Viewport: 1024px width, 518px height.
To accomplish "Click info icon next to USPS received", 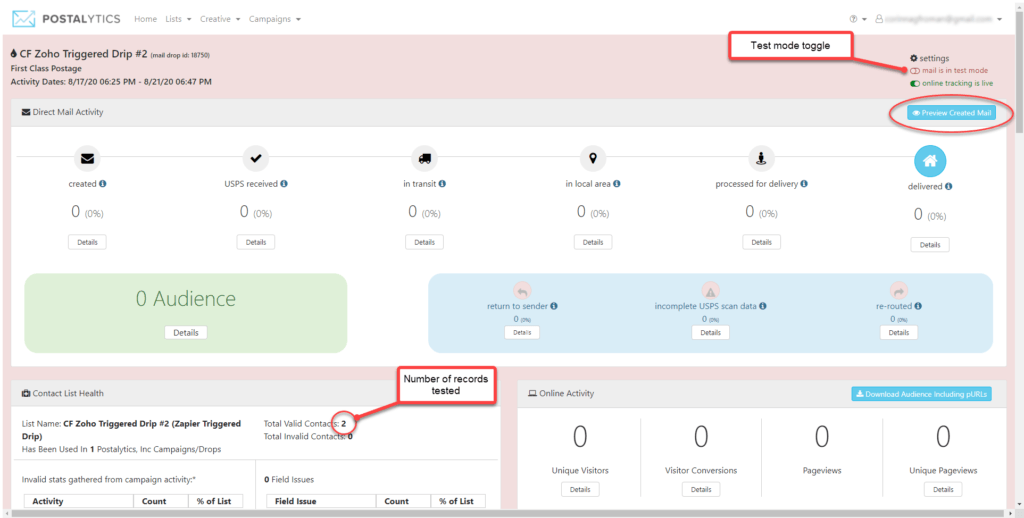I will pos(284,184).
